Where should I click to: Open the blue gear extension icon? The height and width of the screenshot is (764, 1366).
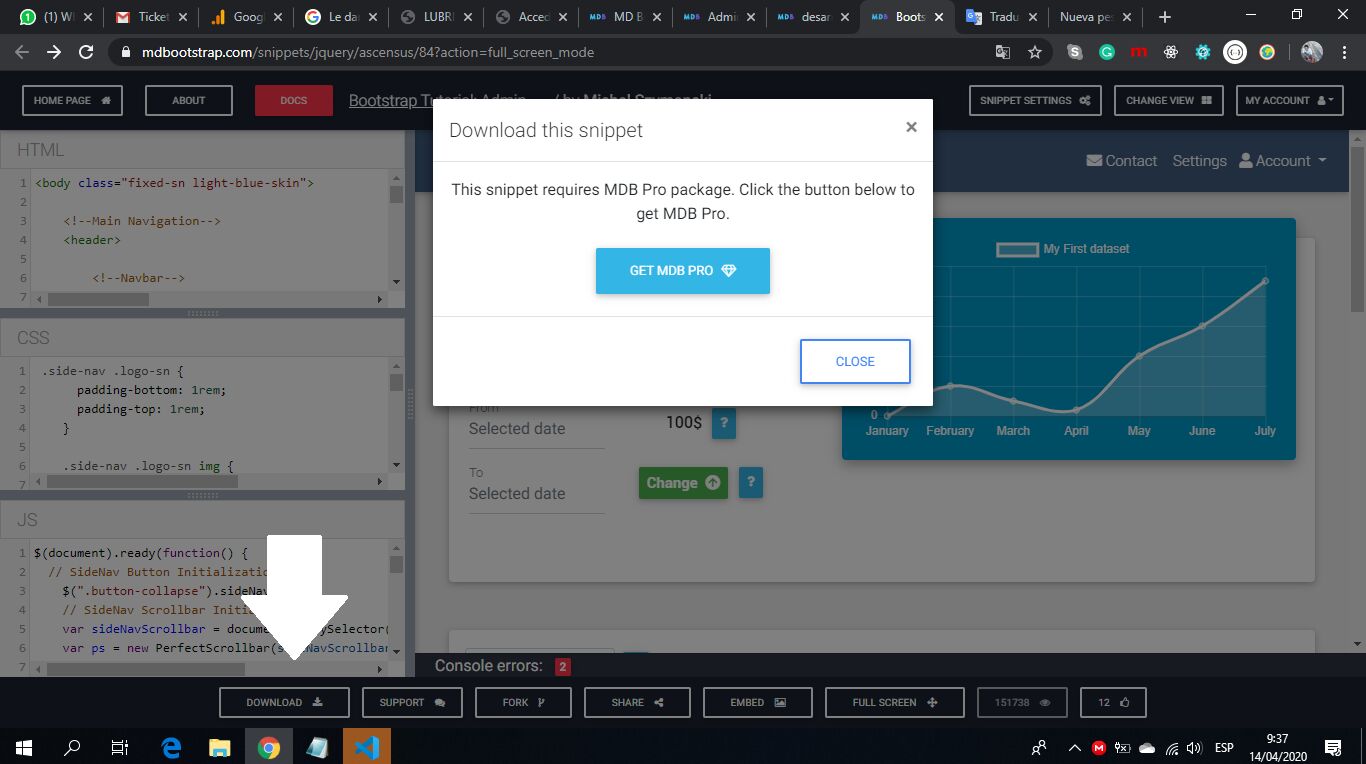1203,52
